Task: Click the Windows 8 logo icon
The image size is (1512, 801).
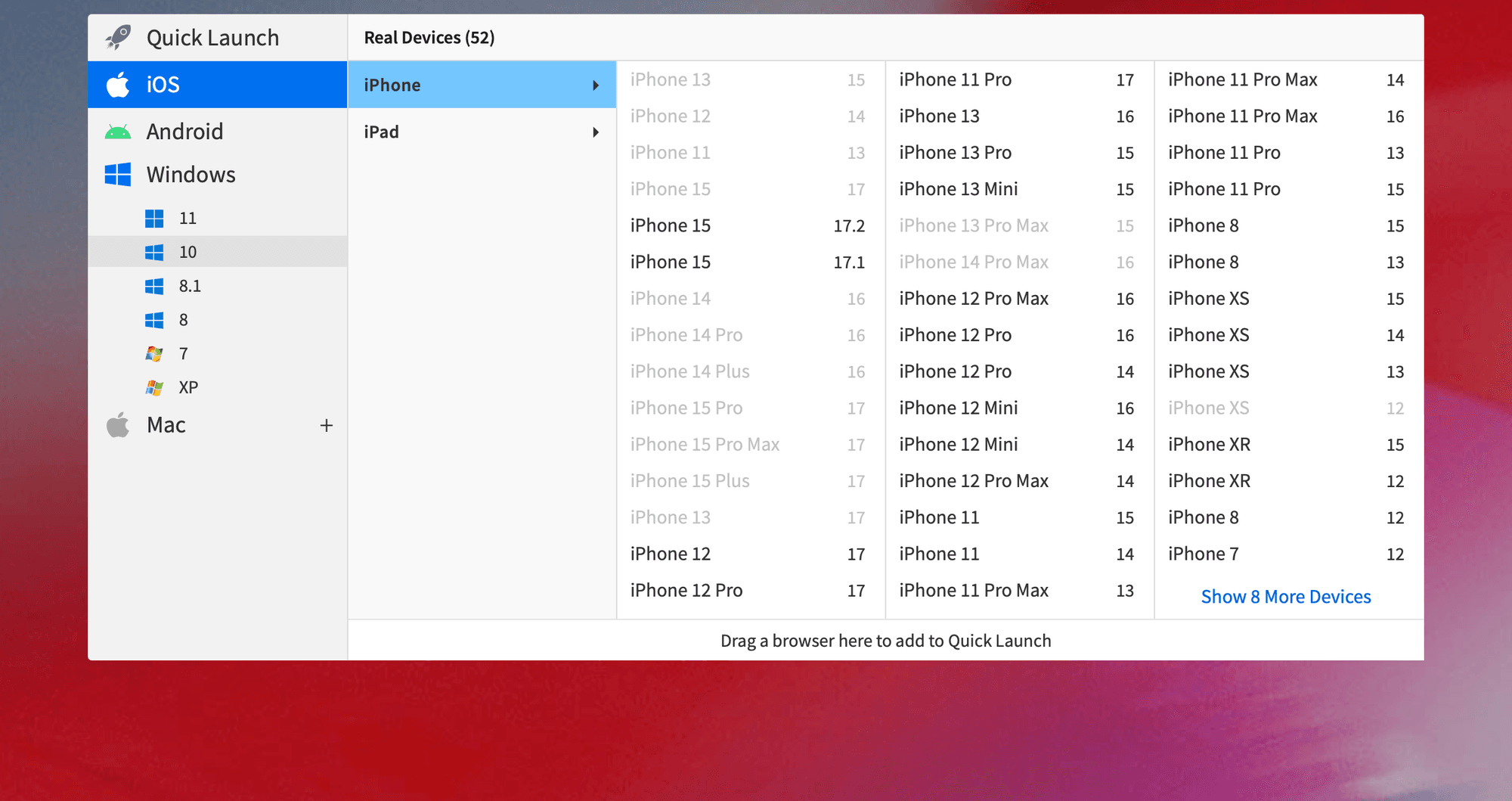Action: (154, 320)
